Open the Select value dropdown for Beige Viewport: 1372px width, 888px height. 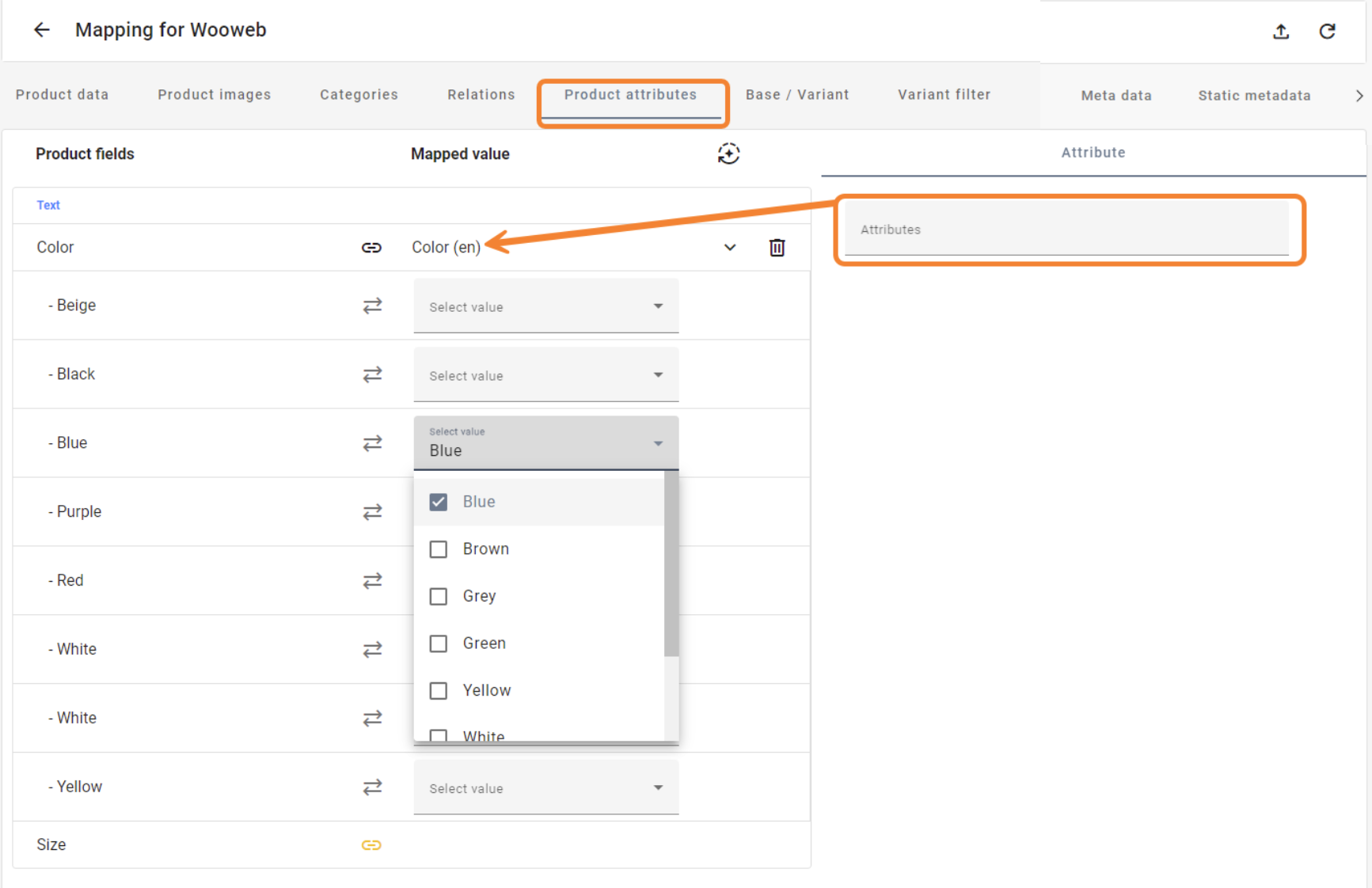click(x=545, y=306)
